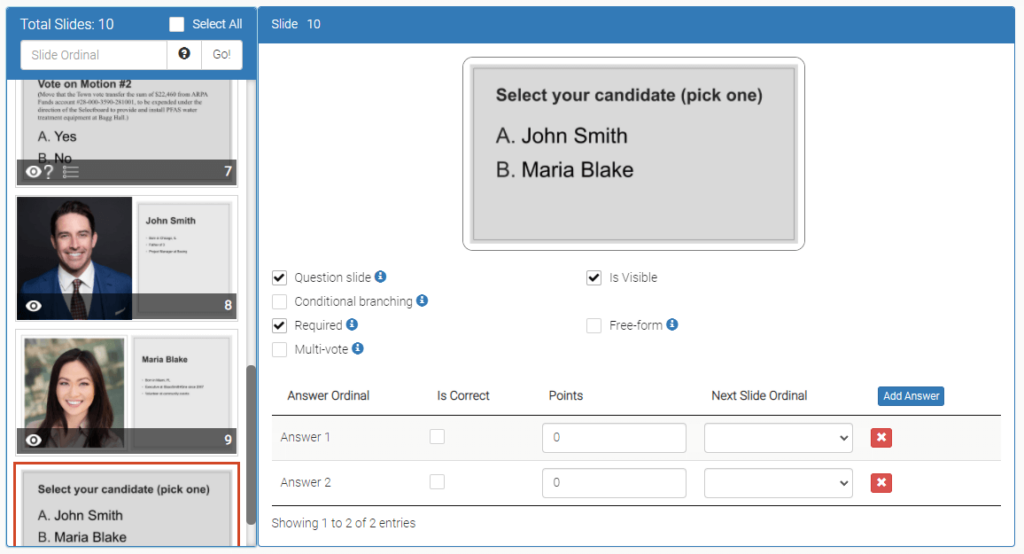Click info icon next to Conditional branching
The width and height of the screenshot is (1024, 554).
422,300
